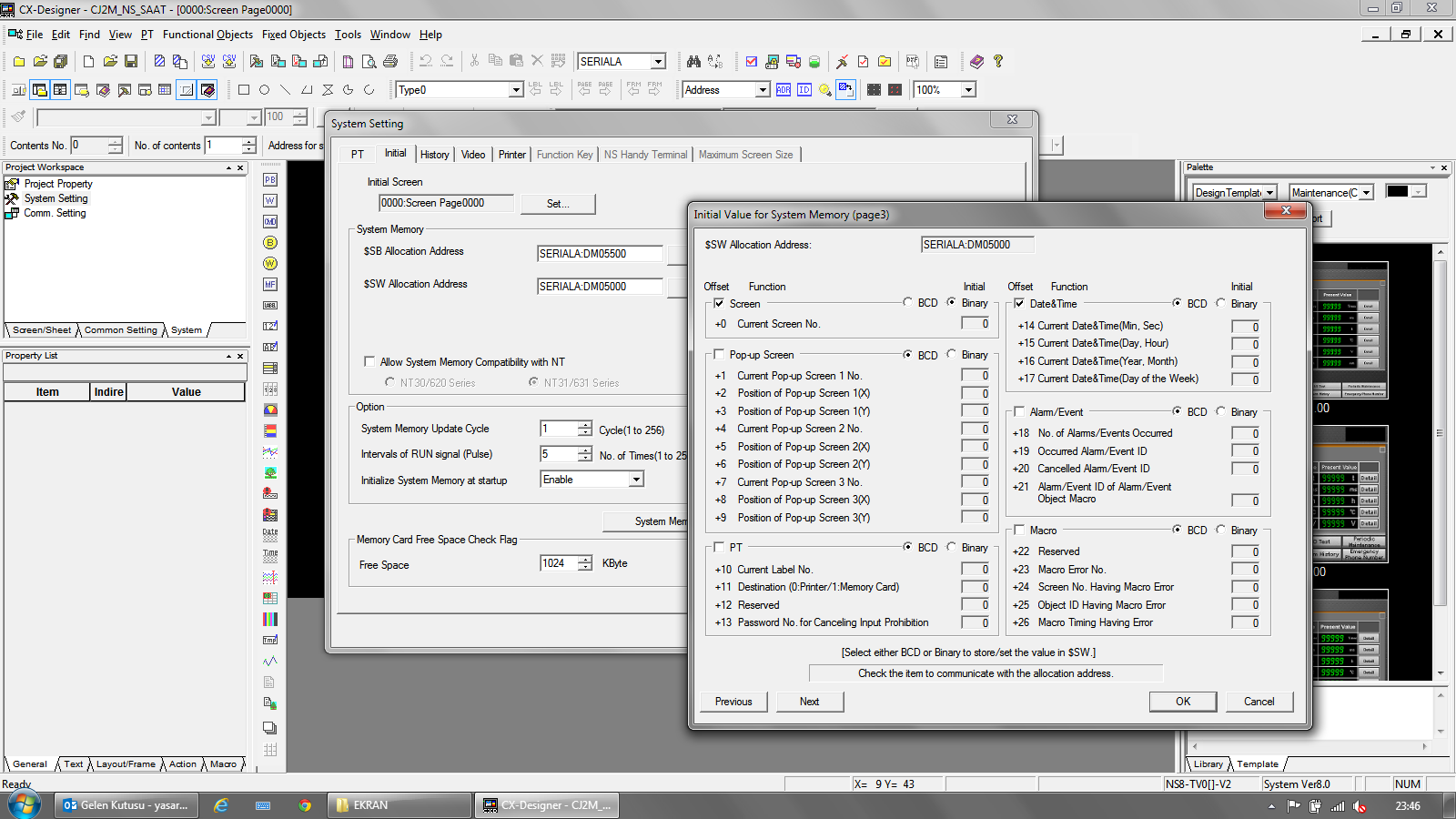Click the Previous button

[x=733, y=702]
